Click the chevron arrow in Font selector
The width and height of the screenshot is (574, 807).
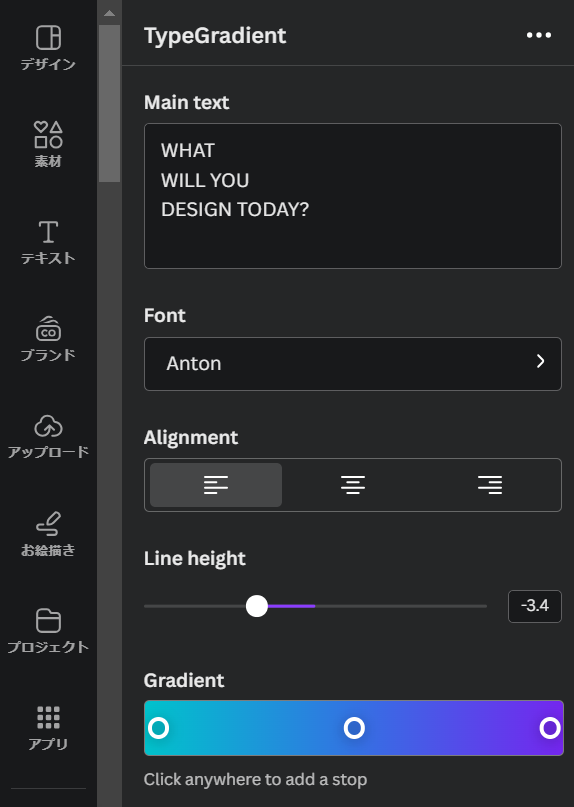(540, 361)
